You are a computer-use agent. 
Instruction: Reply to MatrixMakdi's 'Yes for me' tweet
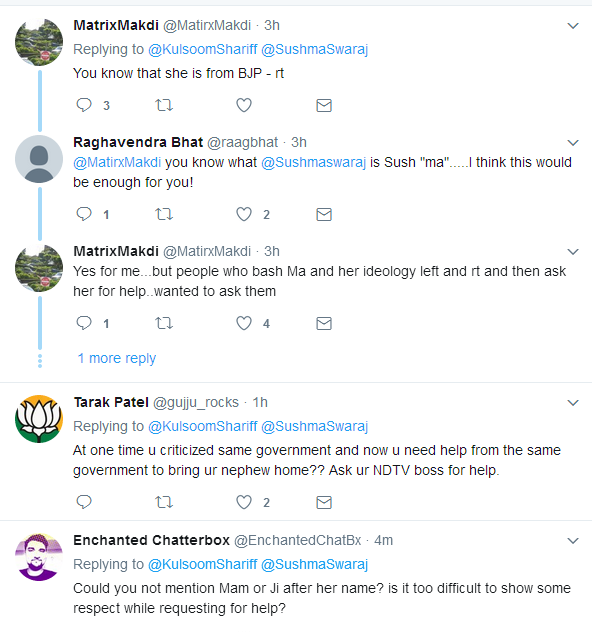point(84,323)
